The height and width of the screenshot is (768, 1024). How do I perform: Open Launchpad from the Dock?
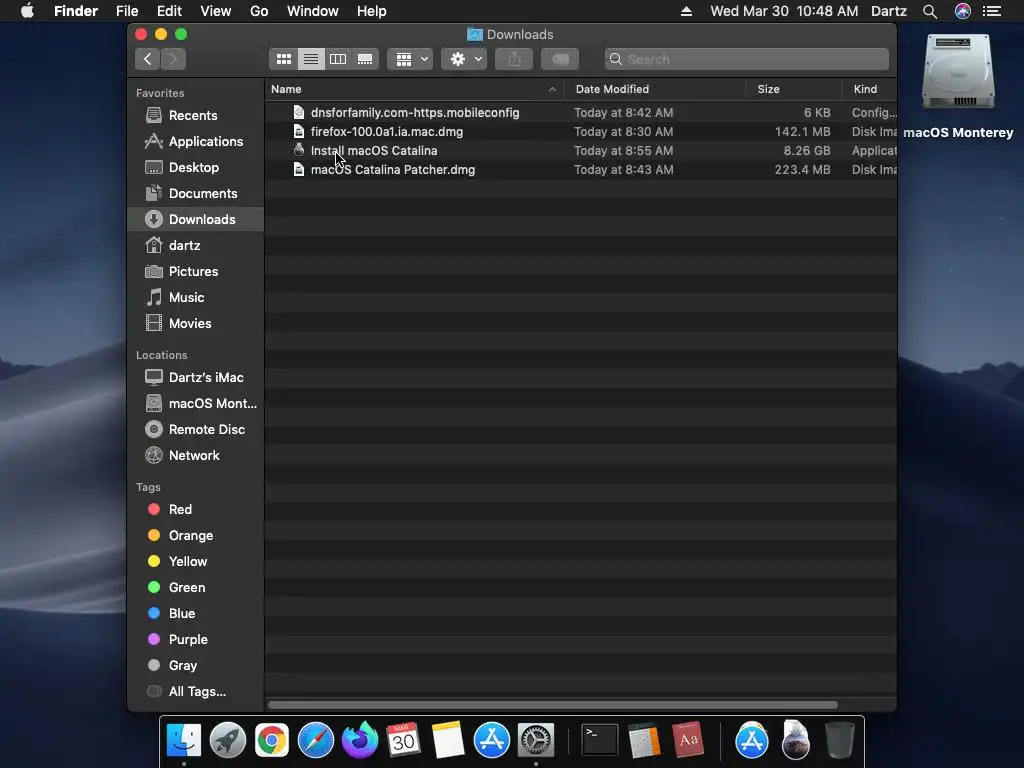(228, 740)
